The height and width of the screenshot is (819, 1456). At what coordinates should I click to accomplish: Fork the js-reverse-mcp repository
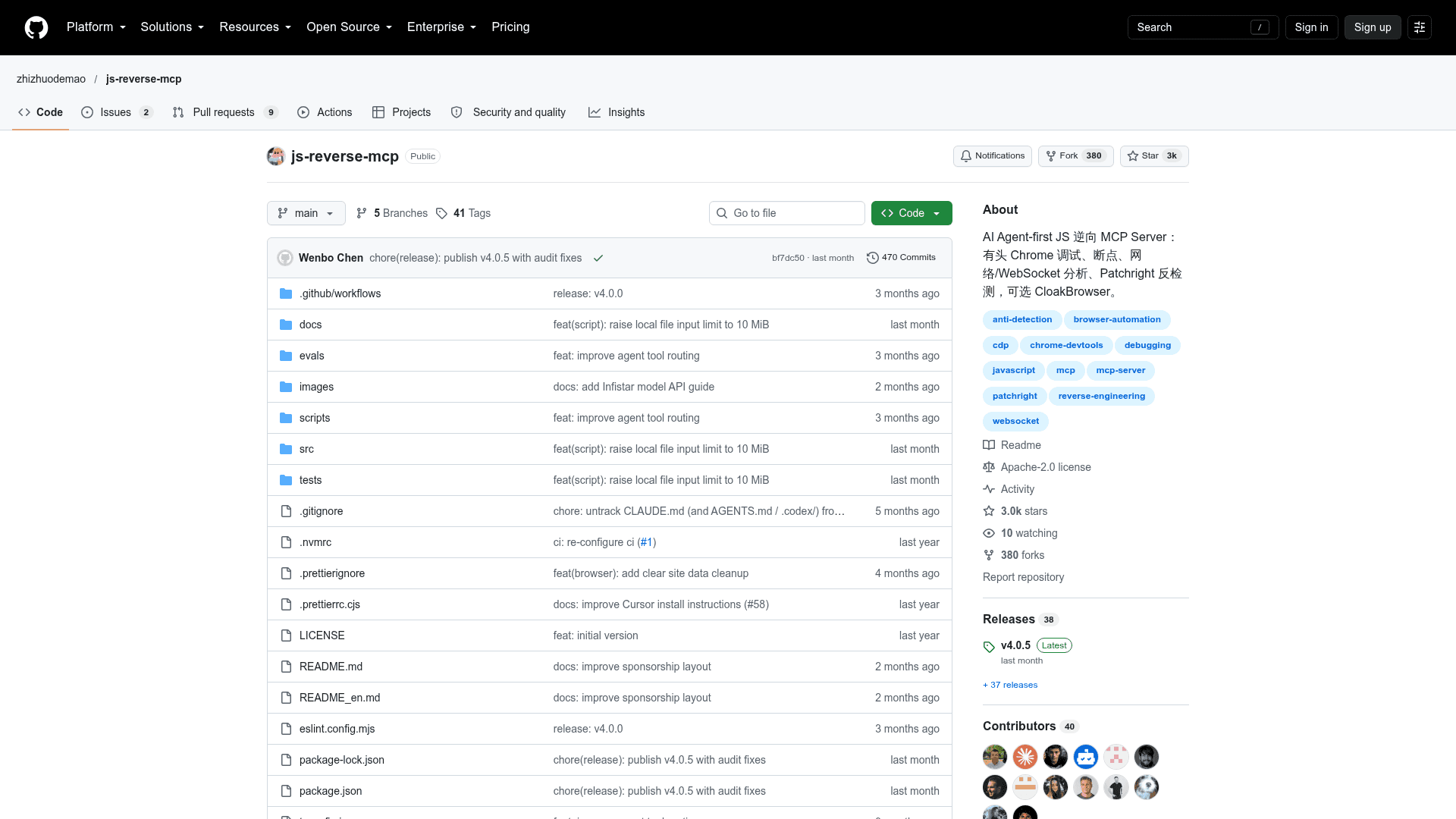1075,156
